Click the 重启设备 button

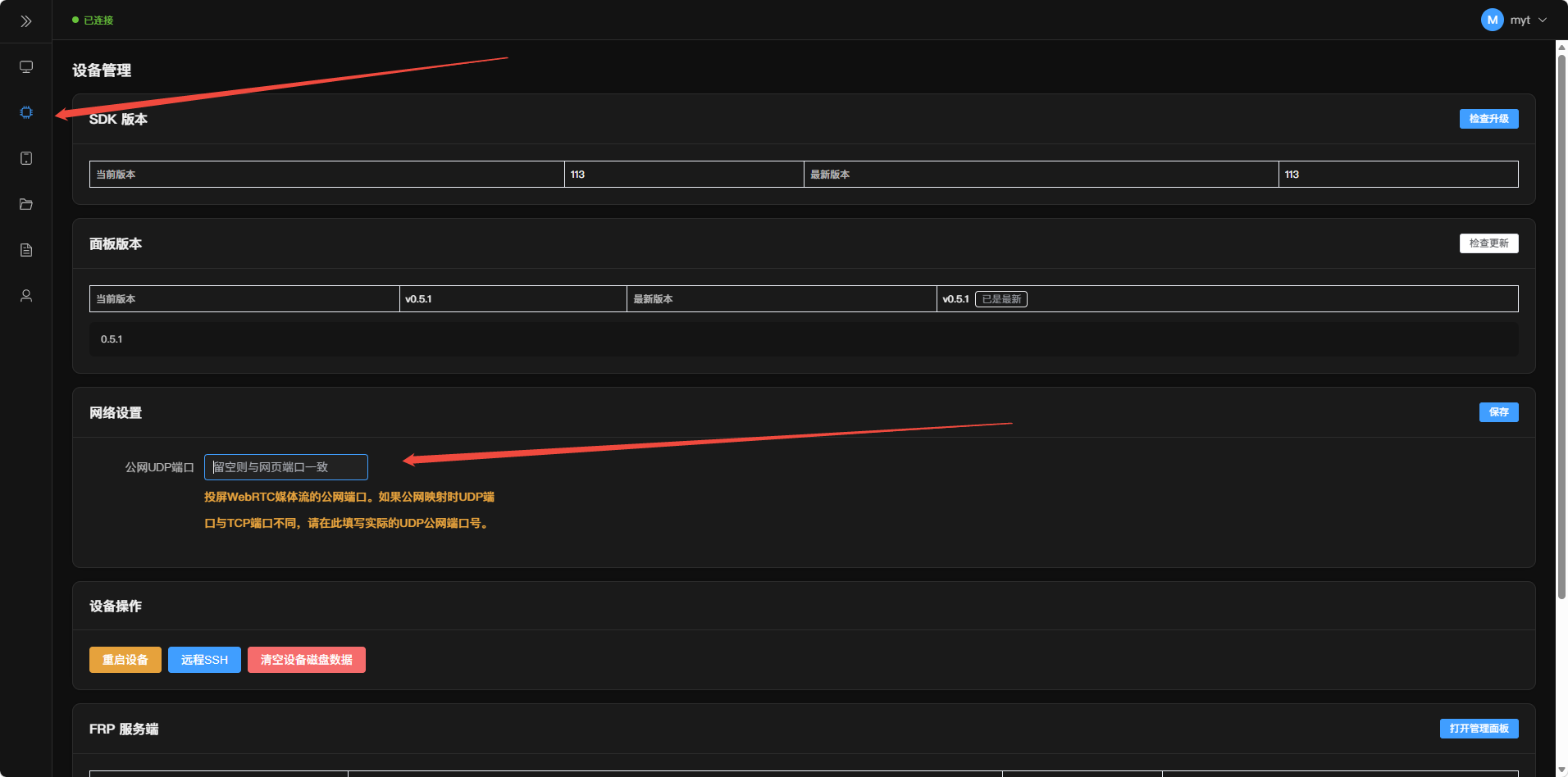click(125, 660)
